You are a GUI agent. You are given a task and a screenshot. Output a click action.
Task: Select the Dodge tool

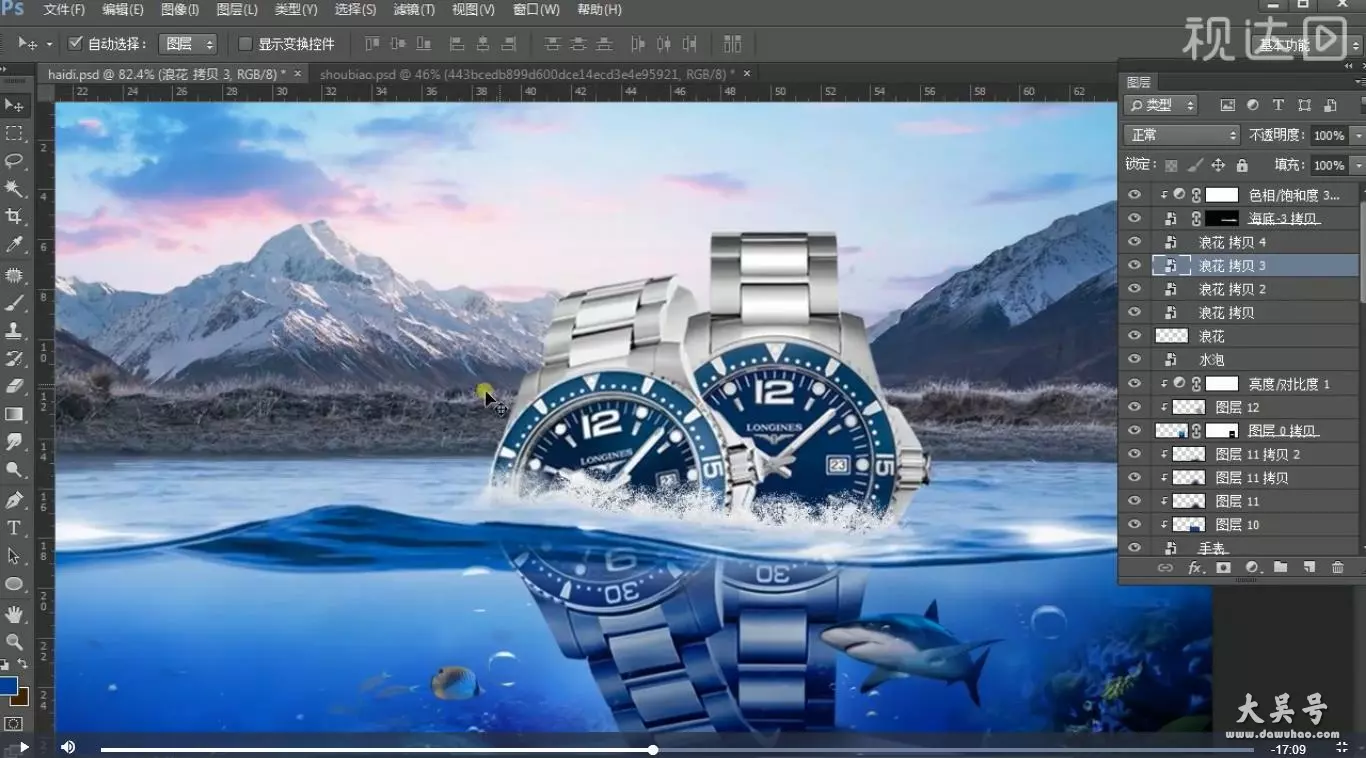(14, 470)
